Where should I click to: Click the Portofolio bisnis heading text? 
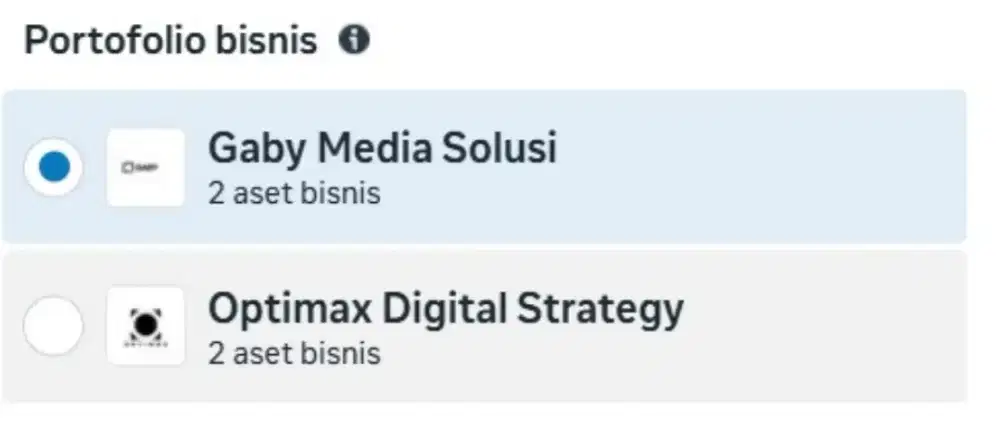click(170, 41)
